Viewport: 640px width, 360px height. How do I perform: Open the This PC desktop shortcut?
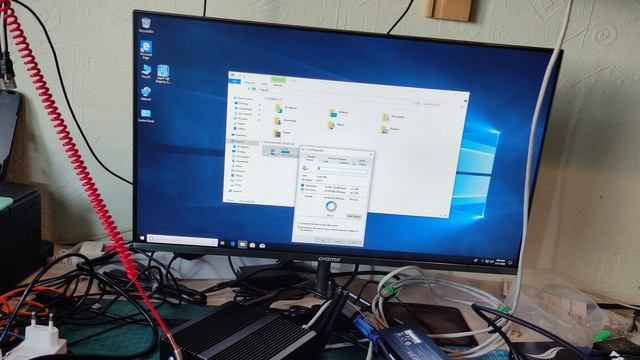tap(146, 72)
